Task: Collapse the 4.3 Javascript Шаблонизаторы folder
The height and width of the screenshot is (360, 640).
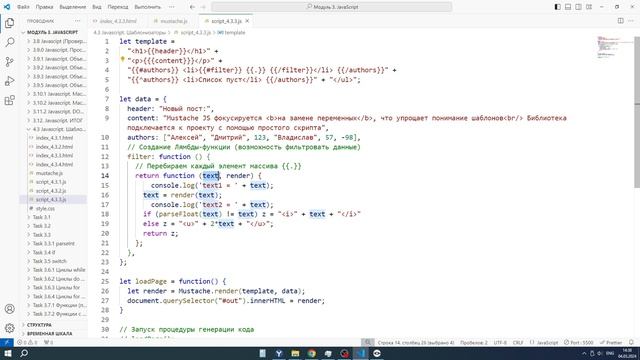Action: (57, 129)
